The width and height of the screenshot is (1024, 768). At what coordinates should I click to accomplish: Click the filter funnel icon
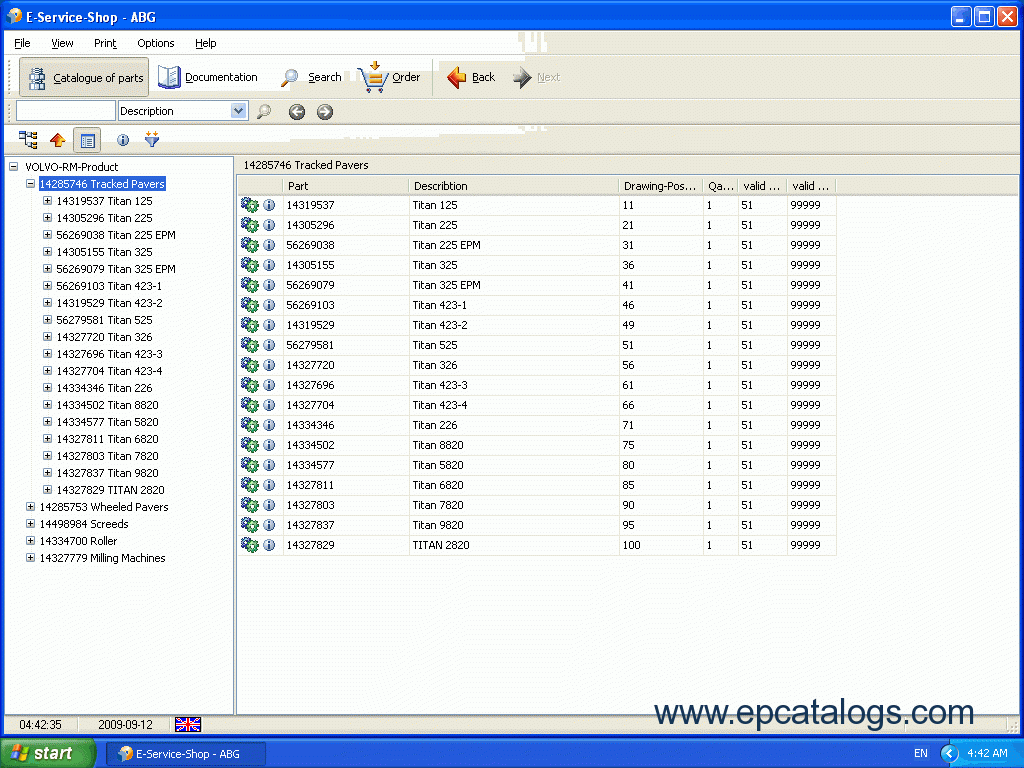coord(152,139)
